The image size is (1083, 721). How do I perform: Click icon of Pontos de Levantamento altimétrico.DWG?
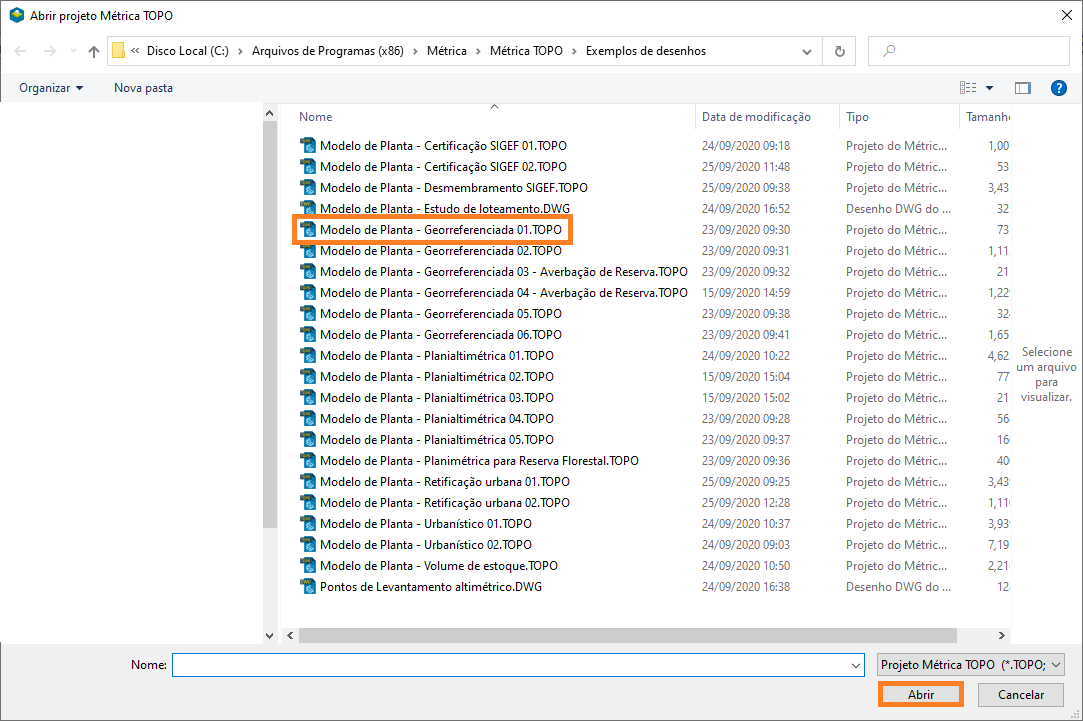[x=308, y=587]
